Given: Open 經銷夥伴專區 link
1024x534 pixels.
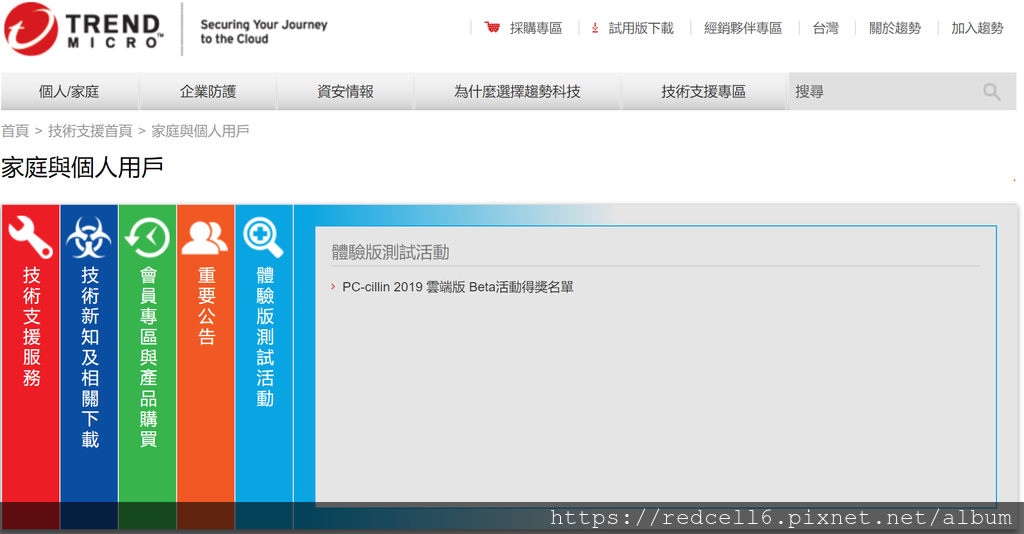Looking at the screenshot, I should point(743,28).
